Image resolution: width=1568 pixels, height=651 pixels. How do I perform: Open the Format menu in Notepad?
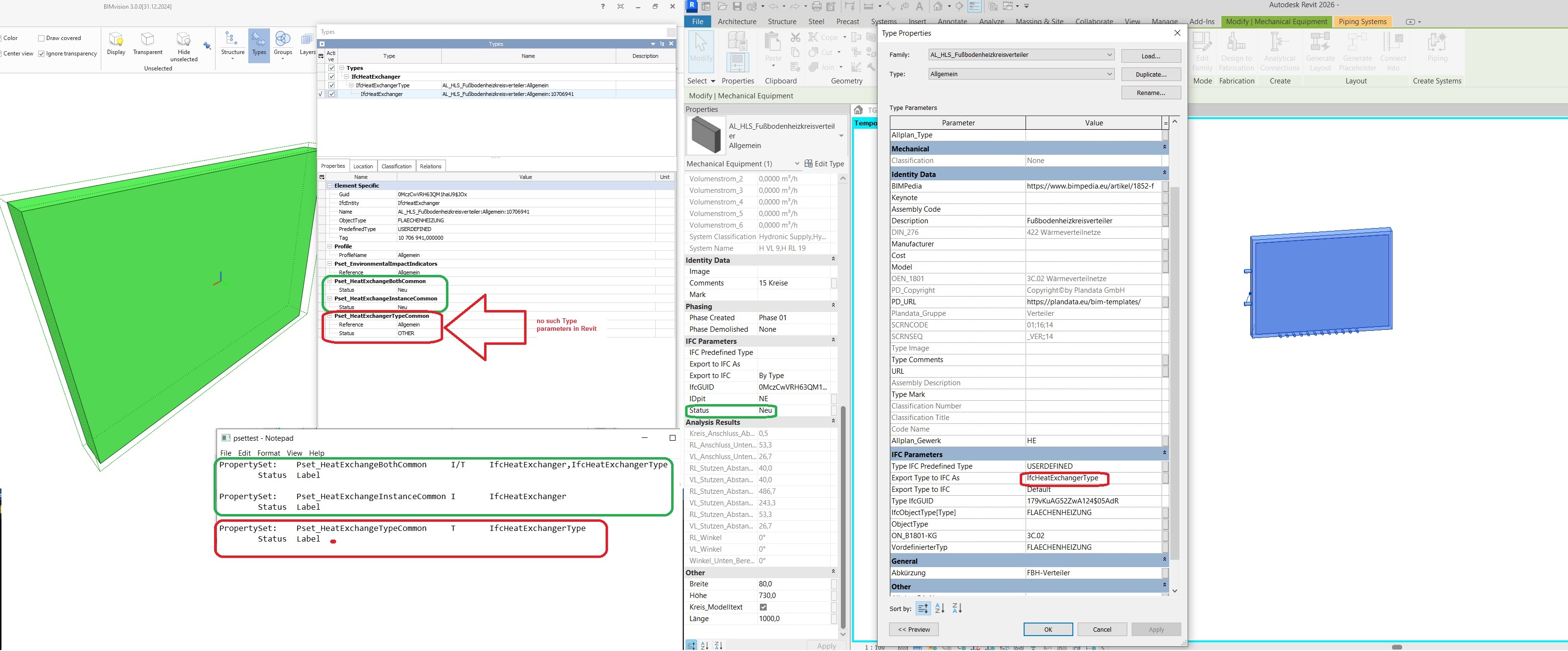coord(269,452)
